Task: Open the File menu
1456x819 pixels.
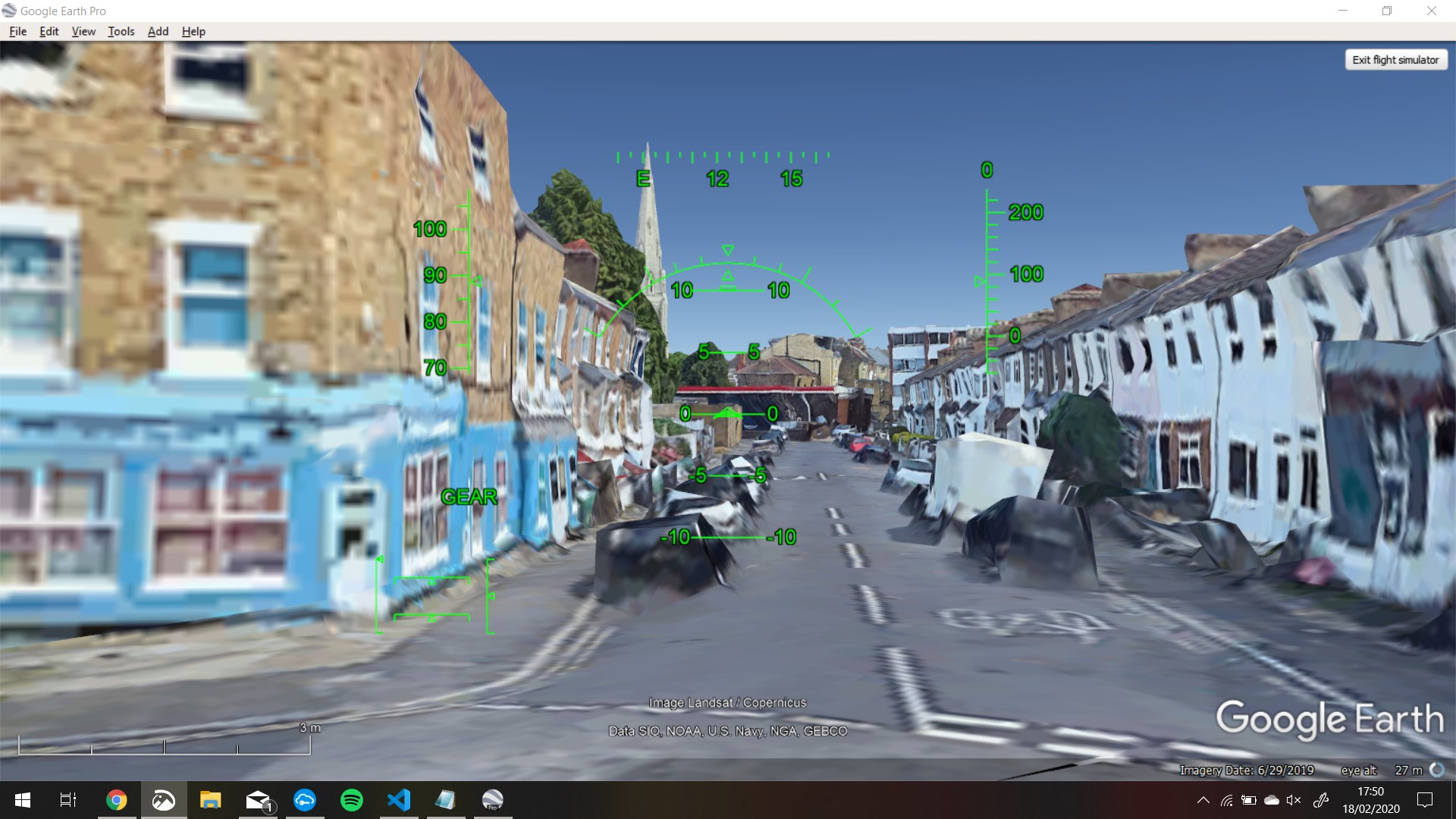Action: [17, 31]
